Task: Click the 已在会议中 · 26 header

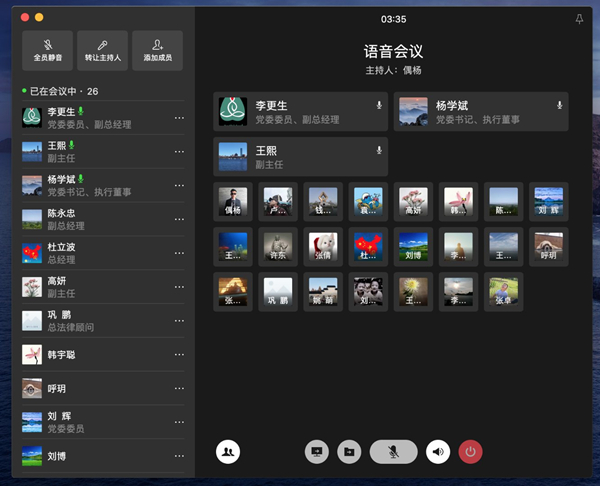Action: [60, 91]
